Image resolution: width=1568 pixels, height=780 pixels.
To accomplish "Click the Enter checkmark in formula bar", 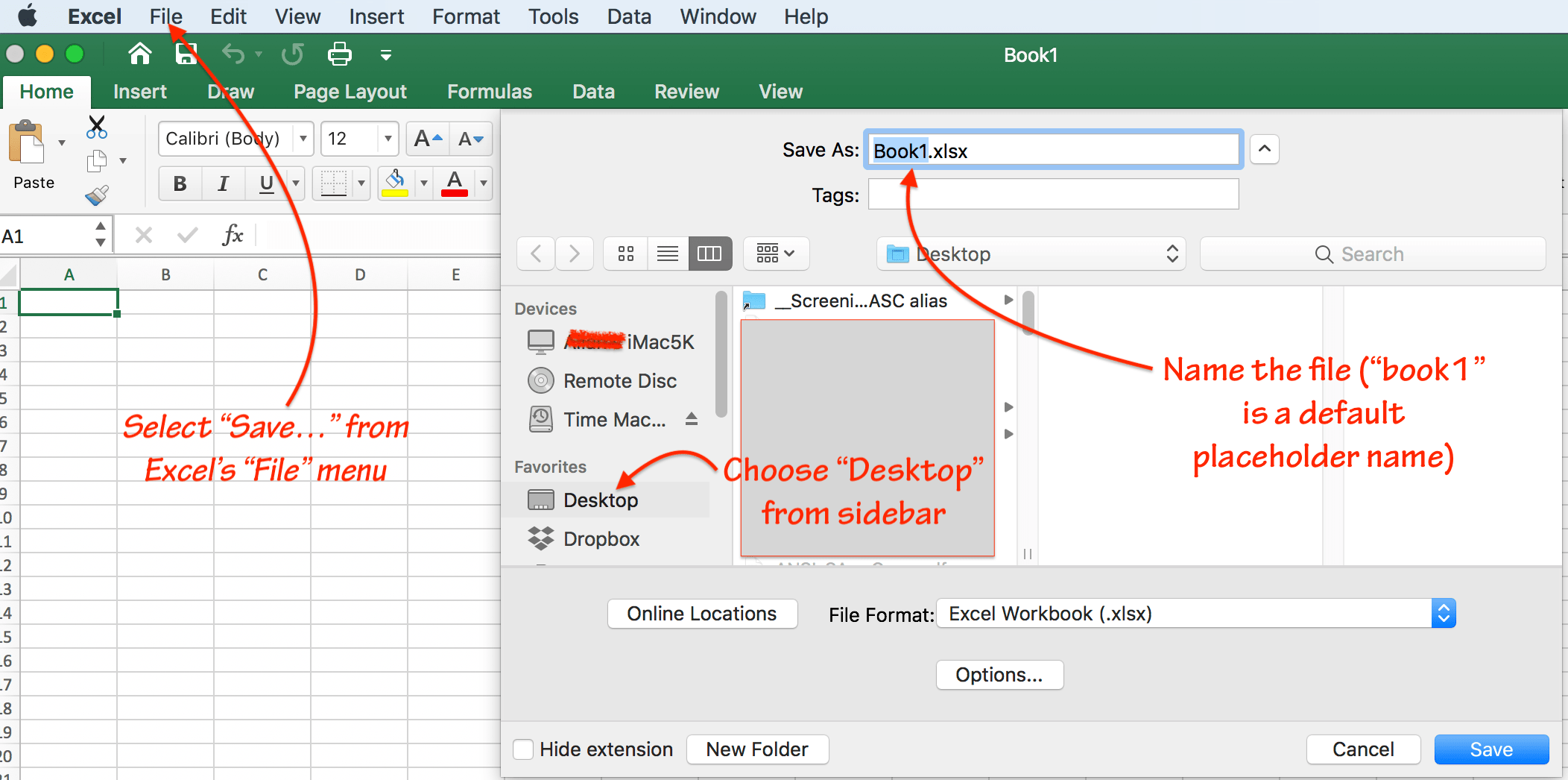I will 187,236.
